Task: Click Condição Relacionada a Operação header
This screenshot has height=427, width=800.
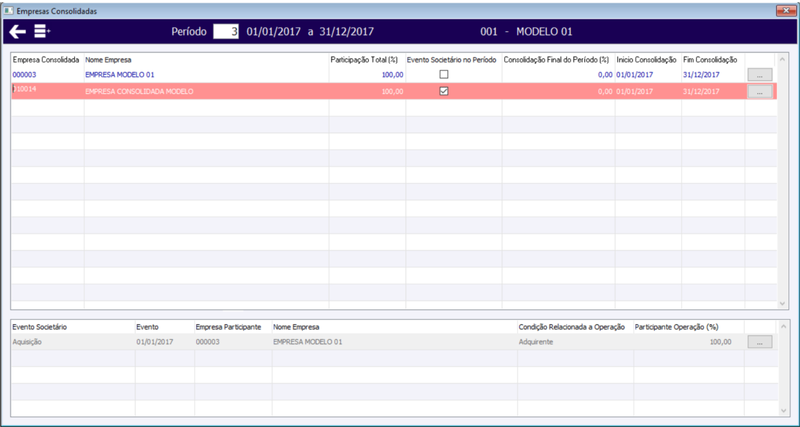Action: click(x=572, y=327)
